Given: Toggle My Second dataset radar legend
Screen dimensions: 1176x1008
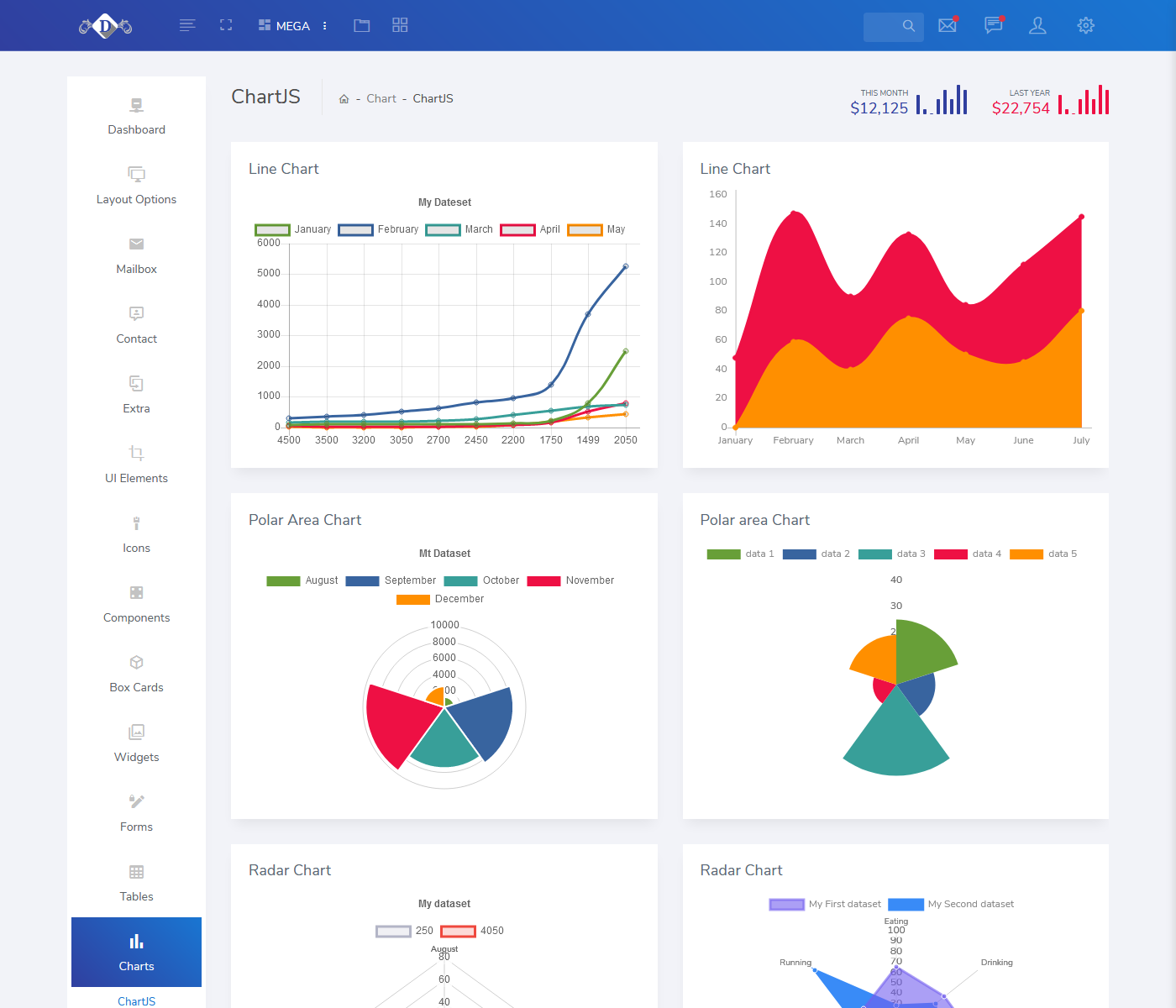Looking at the screenshot, I should click(x=951, y=905).
